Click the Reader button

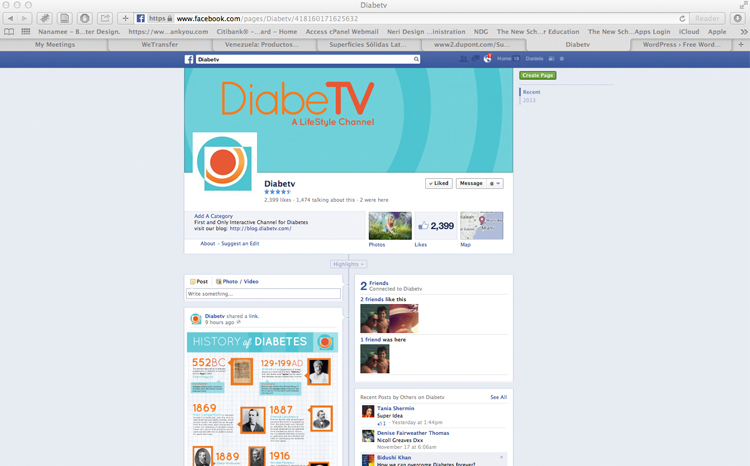tap(707, 18)
